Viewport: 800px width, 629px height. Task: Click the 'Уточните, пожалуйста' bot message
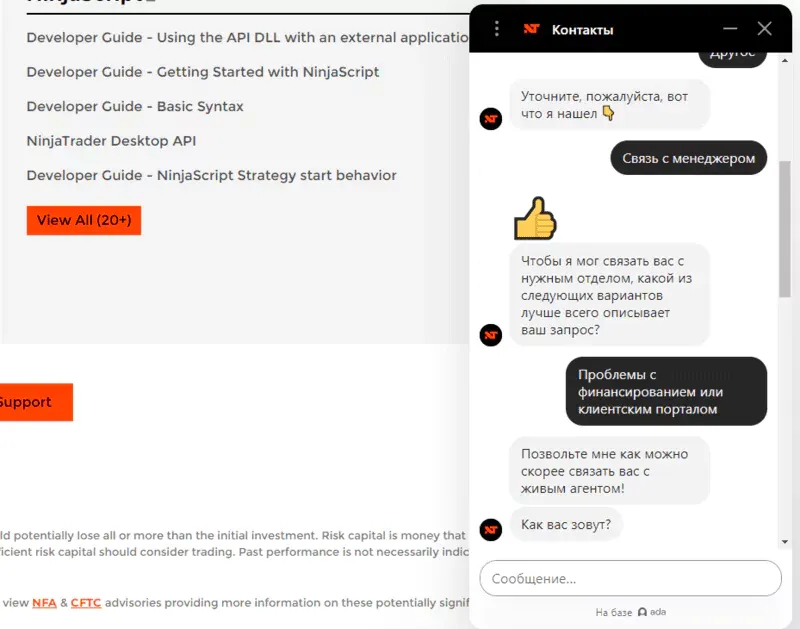coord(609,105)
